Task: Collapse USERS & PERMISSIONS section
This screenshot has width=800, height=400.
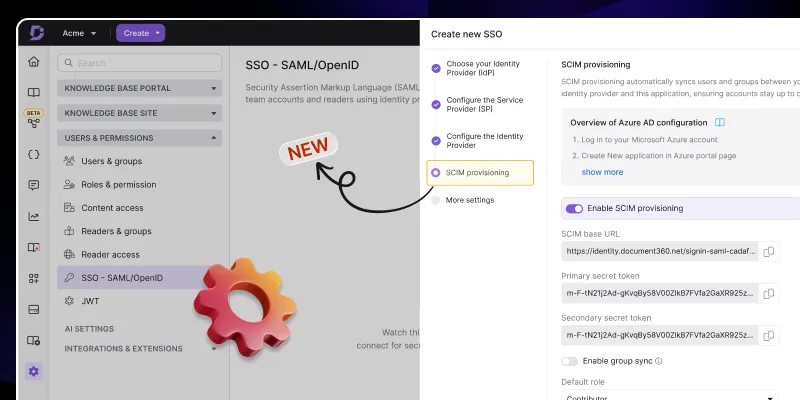Action: pos(139,138)
